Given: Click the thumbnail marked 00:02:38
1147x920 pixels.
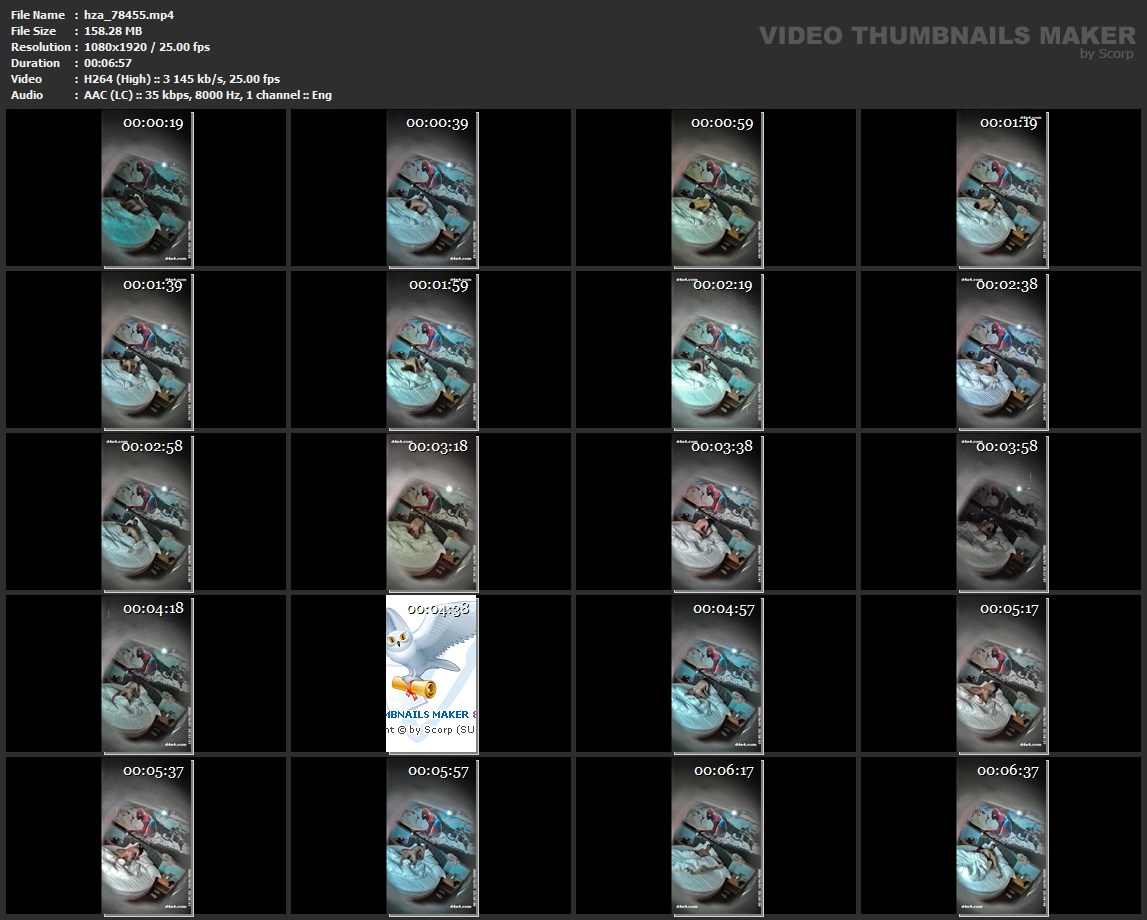Looking at the screenshot, I should 1002,350.
